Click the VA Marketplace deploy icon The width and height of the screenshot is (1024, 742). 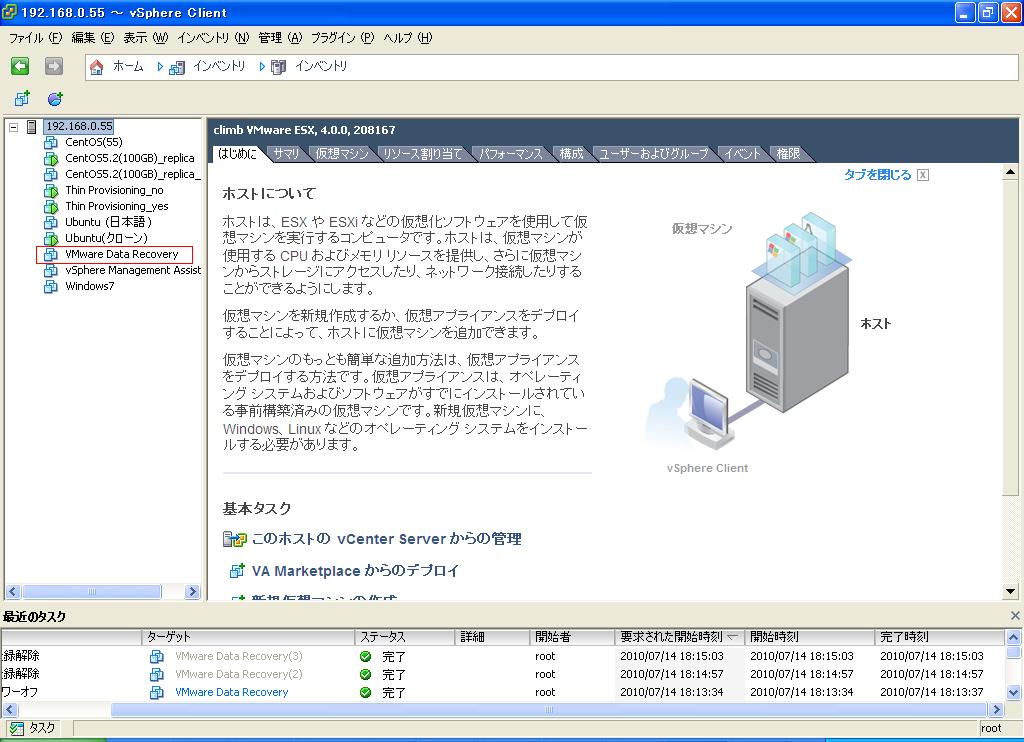click(x=236, y=571)
